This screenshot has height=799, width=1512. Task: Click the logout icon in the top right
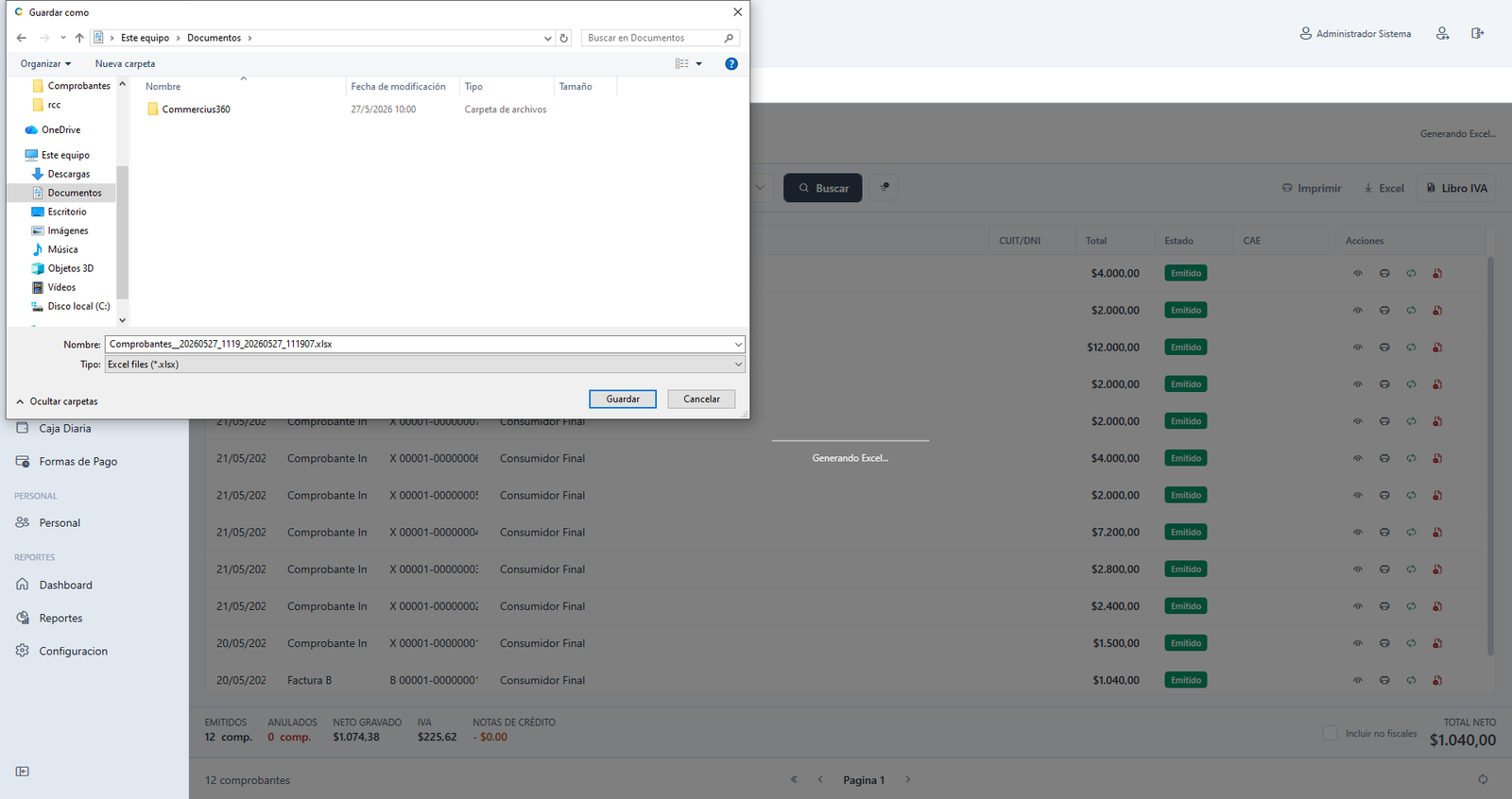[1477, 33]
